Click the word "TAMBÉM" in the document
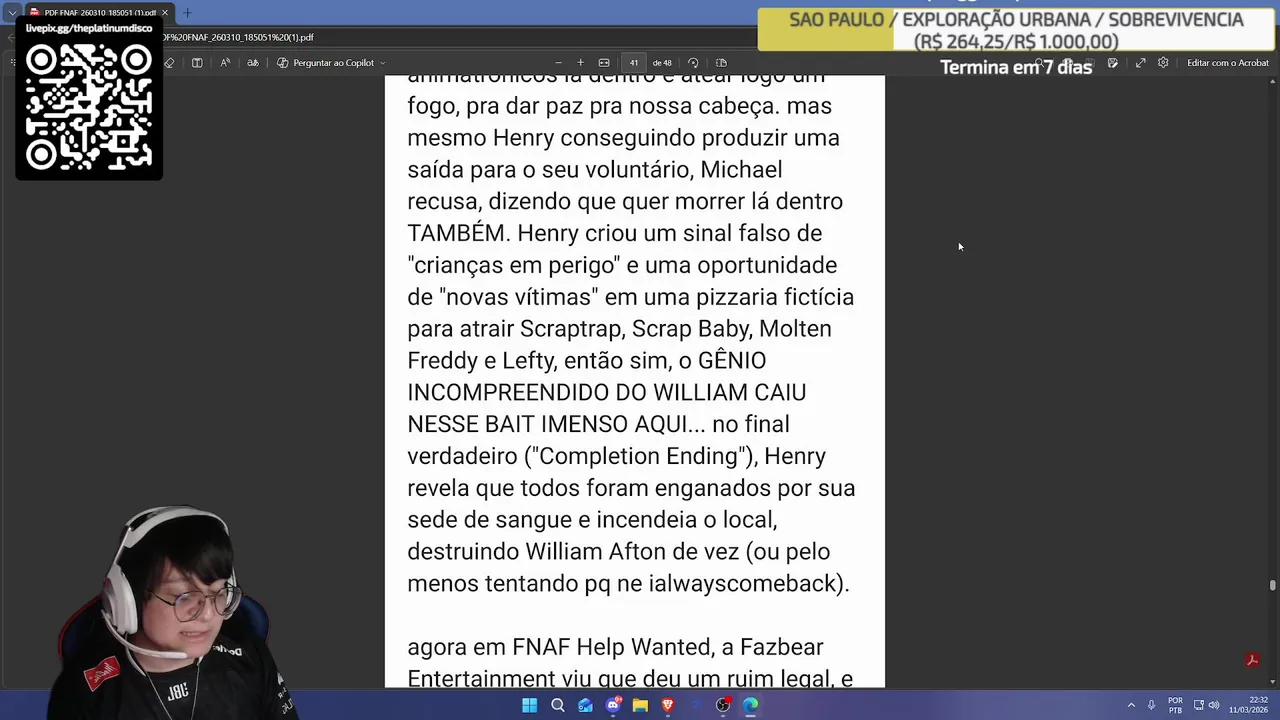Viewport: 1280px width, 720px height. (456, 233)
